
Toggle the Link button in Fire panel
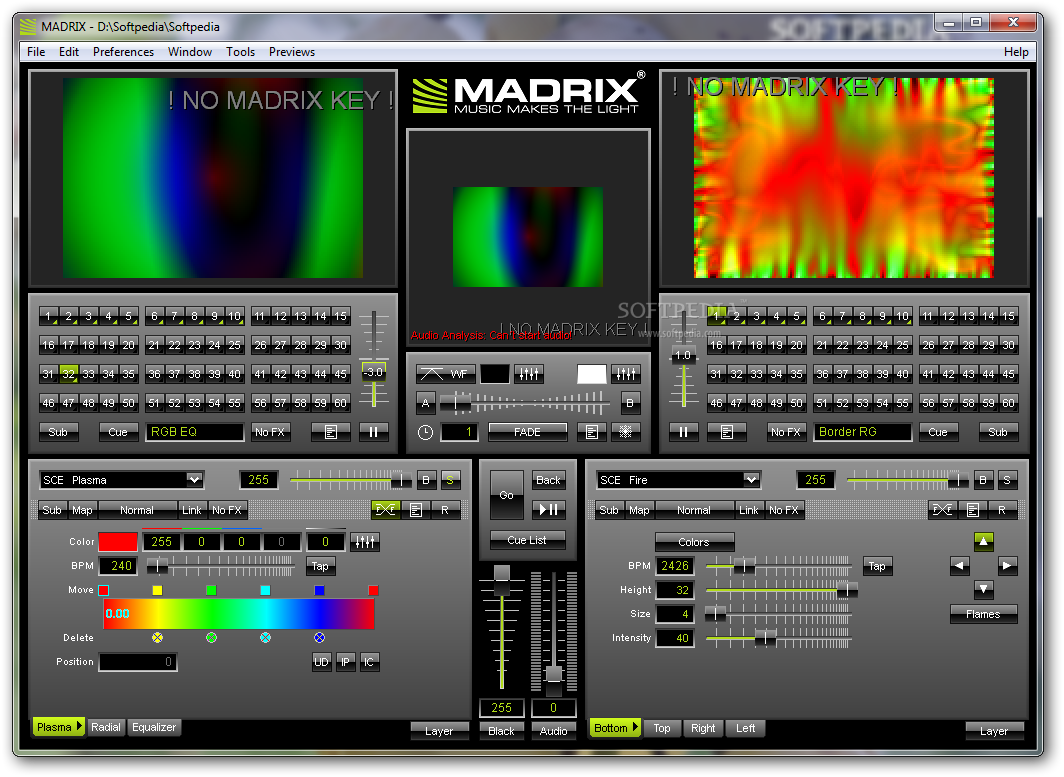(749, 510)
